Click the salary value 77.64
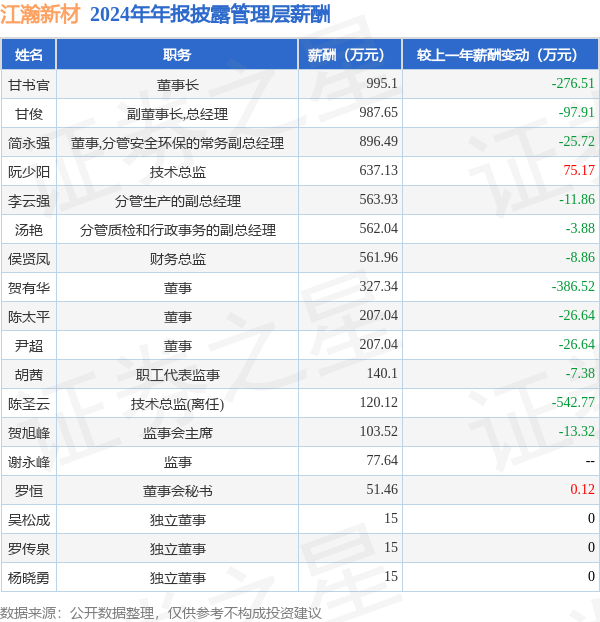600x622 pixels. (x=381, y=460)
